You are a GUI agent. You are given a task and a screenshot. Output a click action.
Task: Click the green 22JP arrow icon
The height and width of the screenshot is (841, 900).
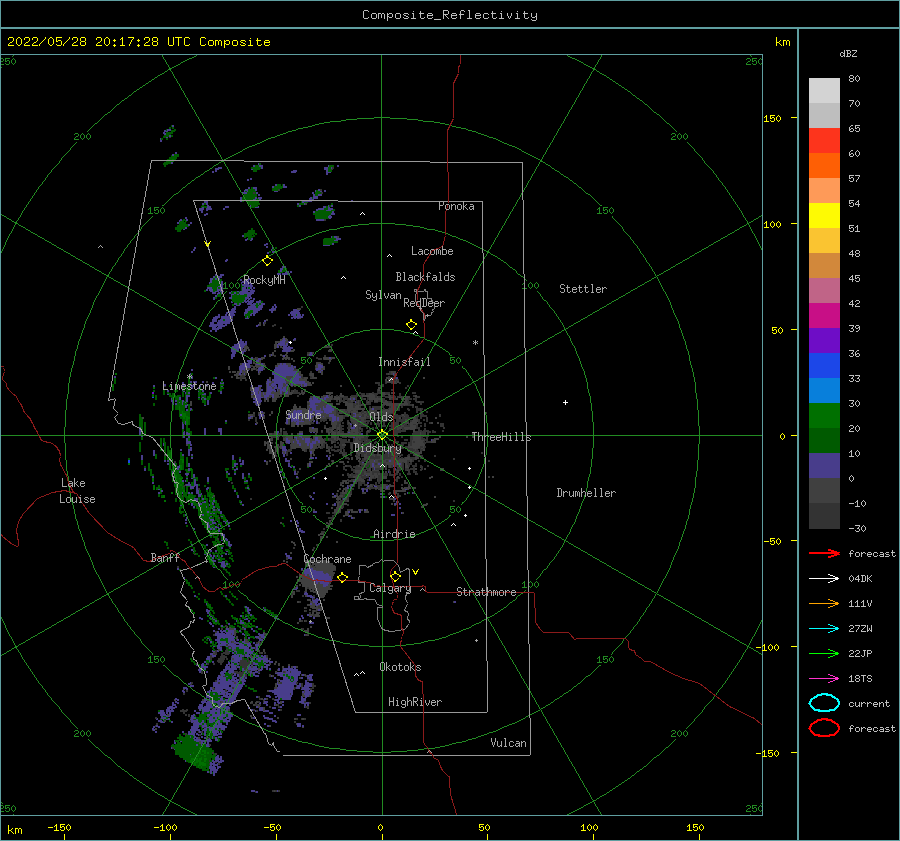(x=824, y=653)
